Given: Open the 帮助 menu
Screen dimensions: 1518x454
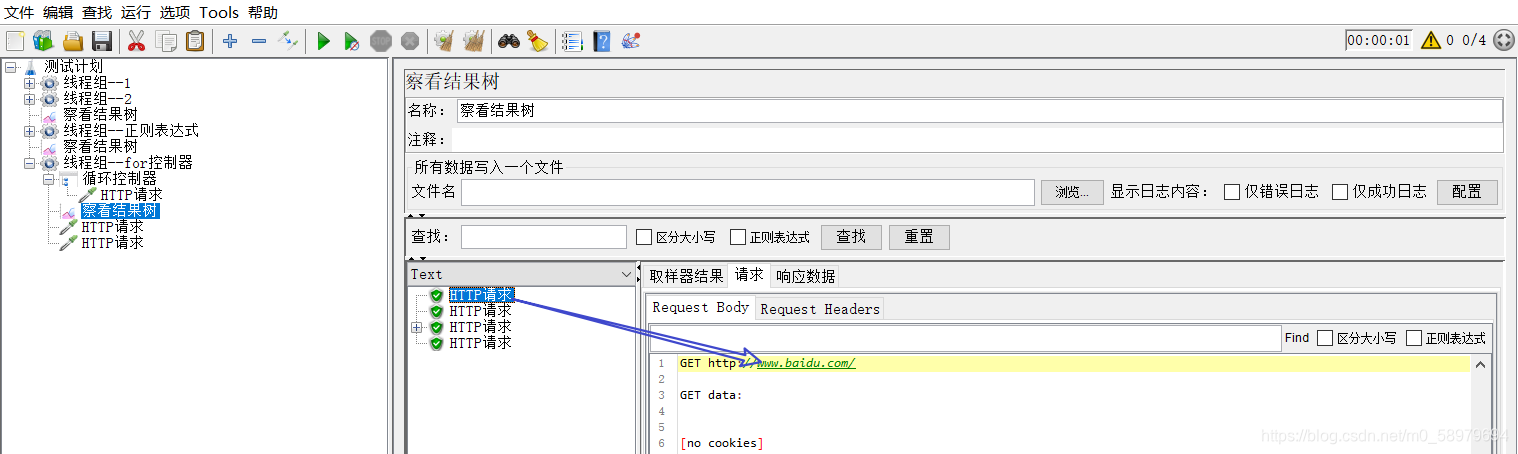Looking at the screenshot, I should 263,12.
